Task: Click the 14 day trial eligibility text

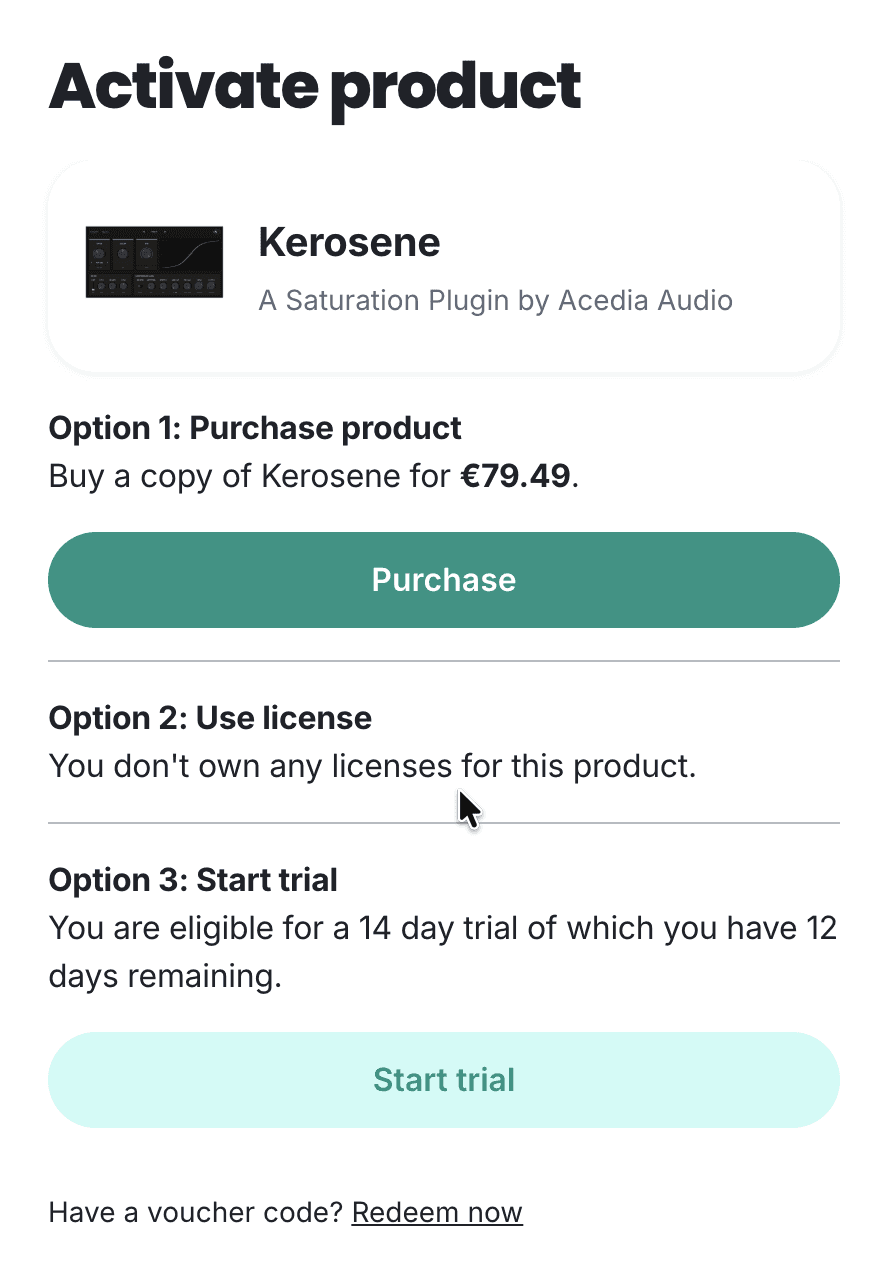Action: (x=442, y=928)
